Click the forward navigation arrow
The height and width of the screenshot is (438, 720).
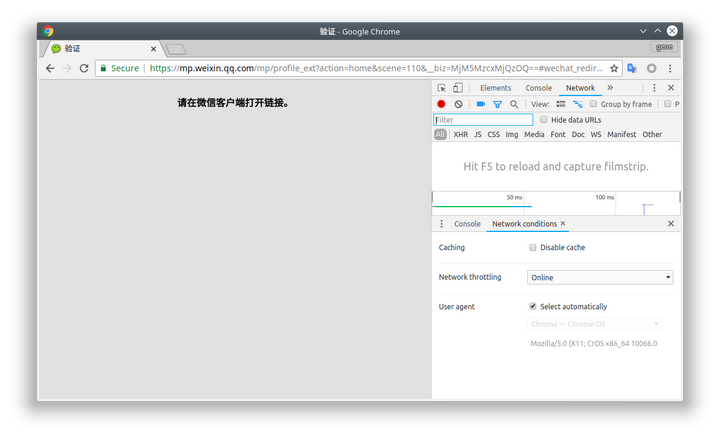pyautogui.click(x=67, y=68)
